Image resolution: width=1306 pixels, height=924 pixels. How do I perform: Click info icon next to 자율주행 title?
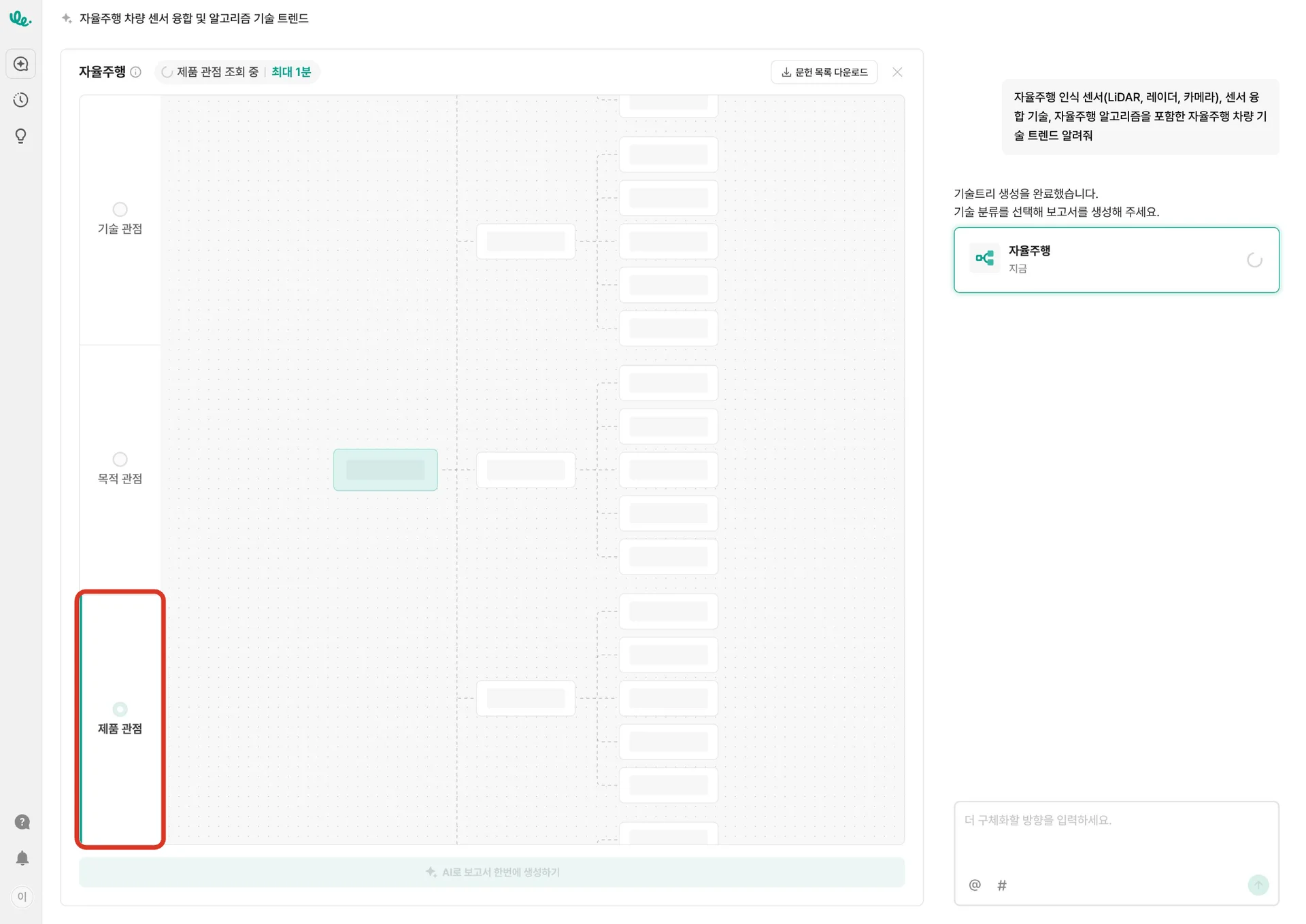pos(136,72)
